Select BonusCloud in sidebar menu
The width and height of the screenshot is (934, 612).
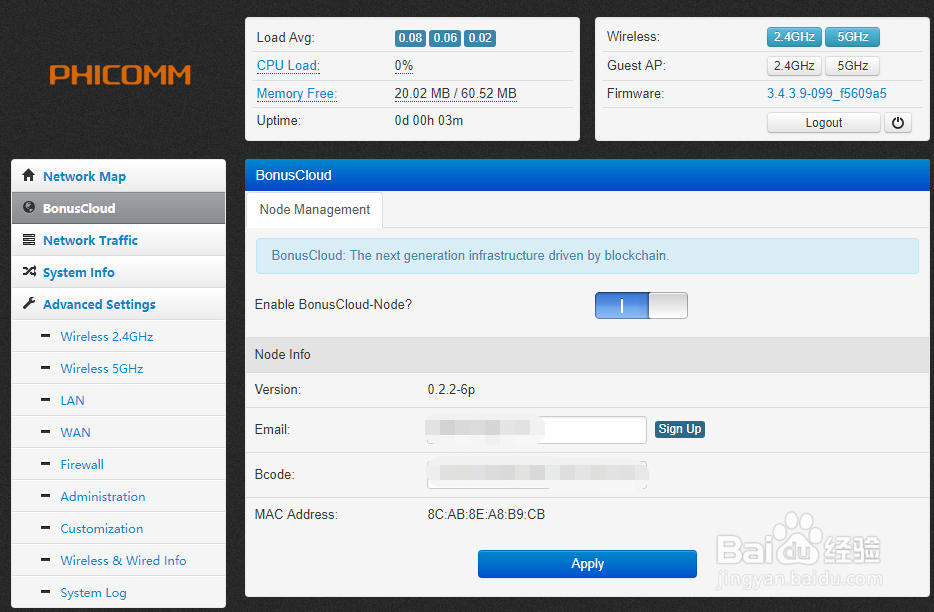pos(119,208)
